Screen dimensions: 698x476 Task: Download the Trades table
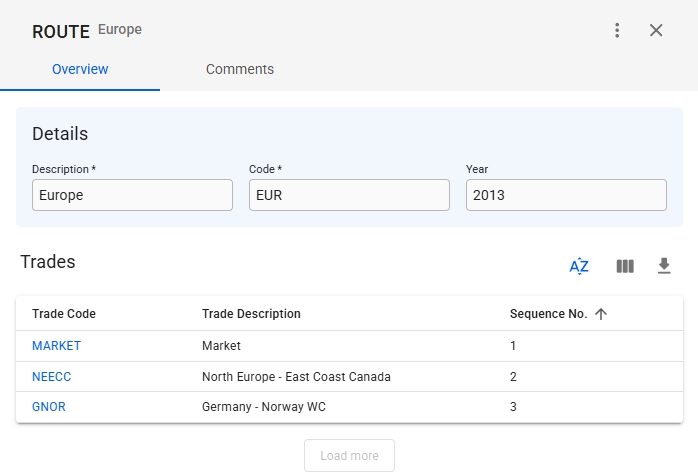[x=664, y=266]
